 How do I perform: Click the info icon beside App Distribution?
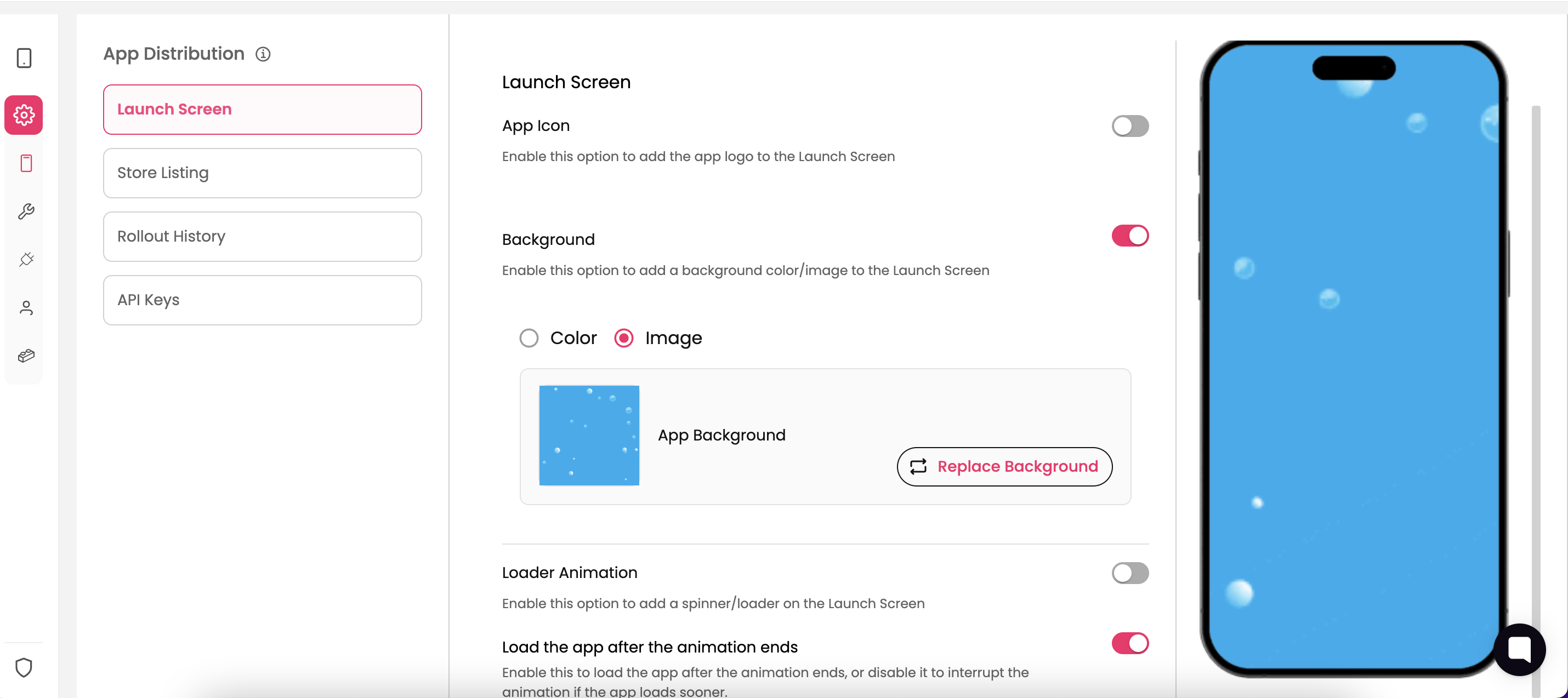point(263,54)
